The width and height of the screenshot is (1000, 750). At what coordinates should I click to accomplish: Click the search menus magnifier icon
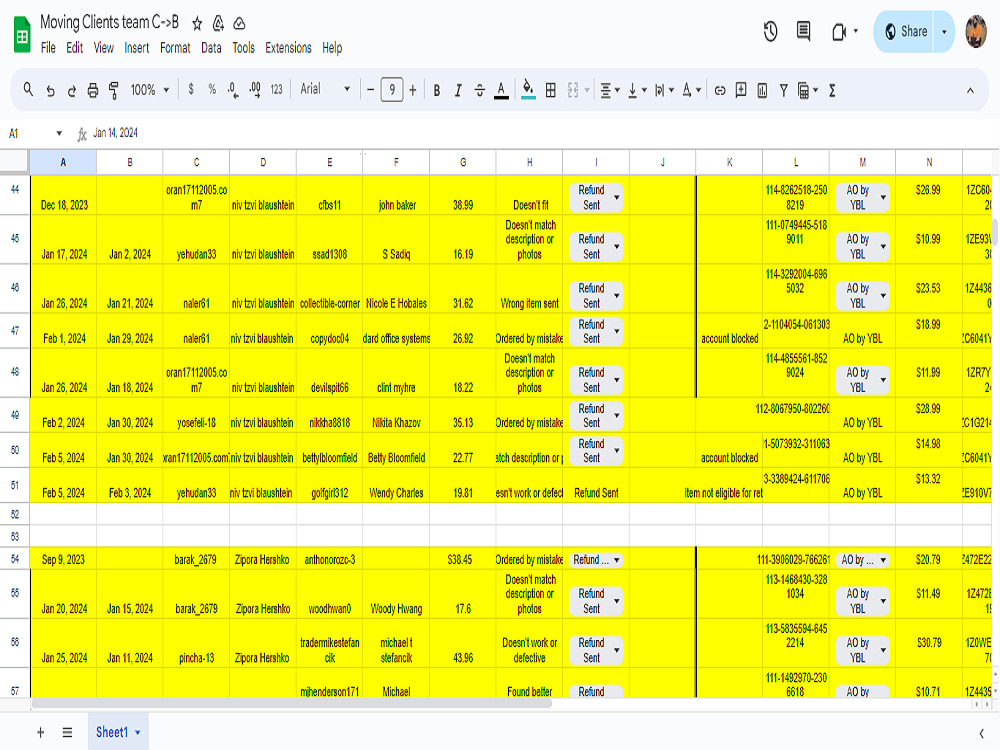28,90
